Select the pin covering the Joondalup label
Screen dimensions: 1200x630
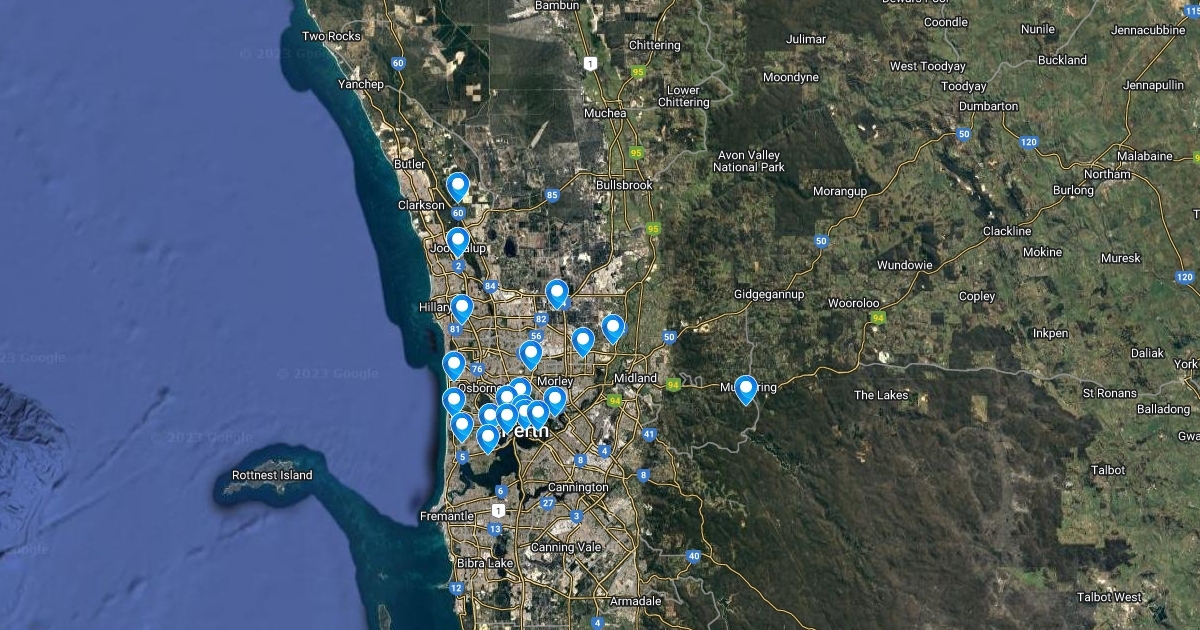pyautogui.click(x=458, y=242)
